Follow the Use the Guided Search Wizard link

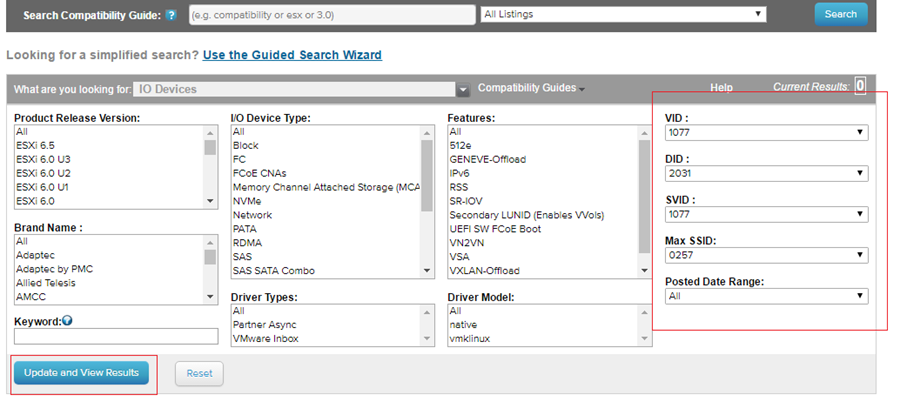coord(292,55)
